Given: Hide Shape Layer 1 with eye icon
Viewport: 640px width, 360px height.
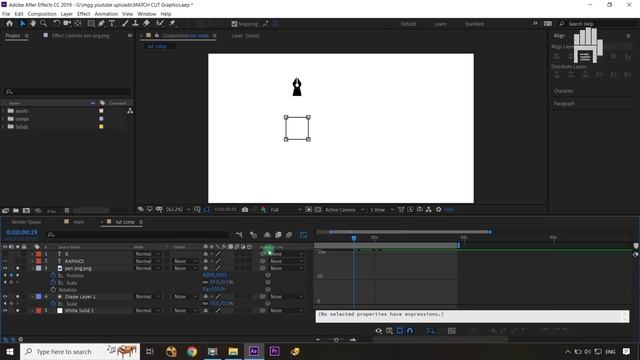Looking at the screenshot, I should (5, 296).
